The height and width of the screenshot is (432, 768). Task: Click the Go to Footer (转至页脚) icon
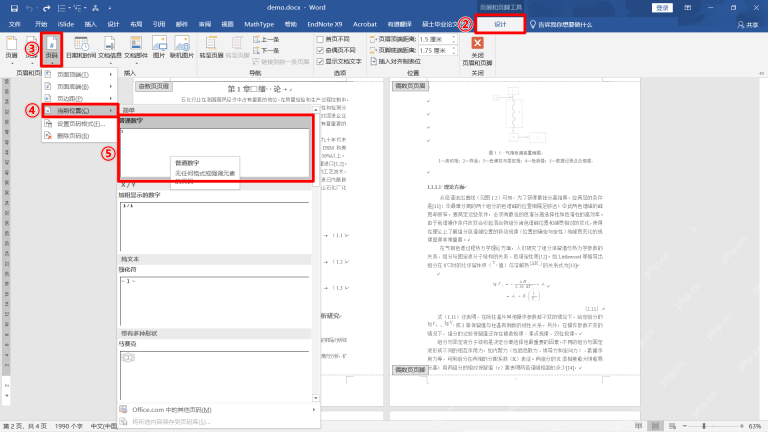click(x=238, y=48)
